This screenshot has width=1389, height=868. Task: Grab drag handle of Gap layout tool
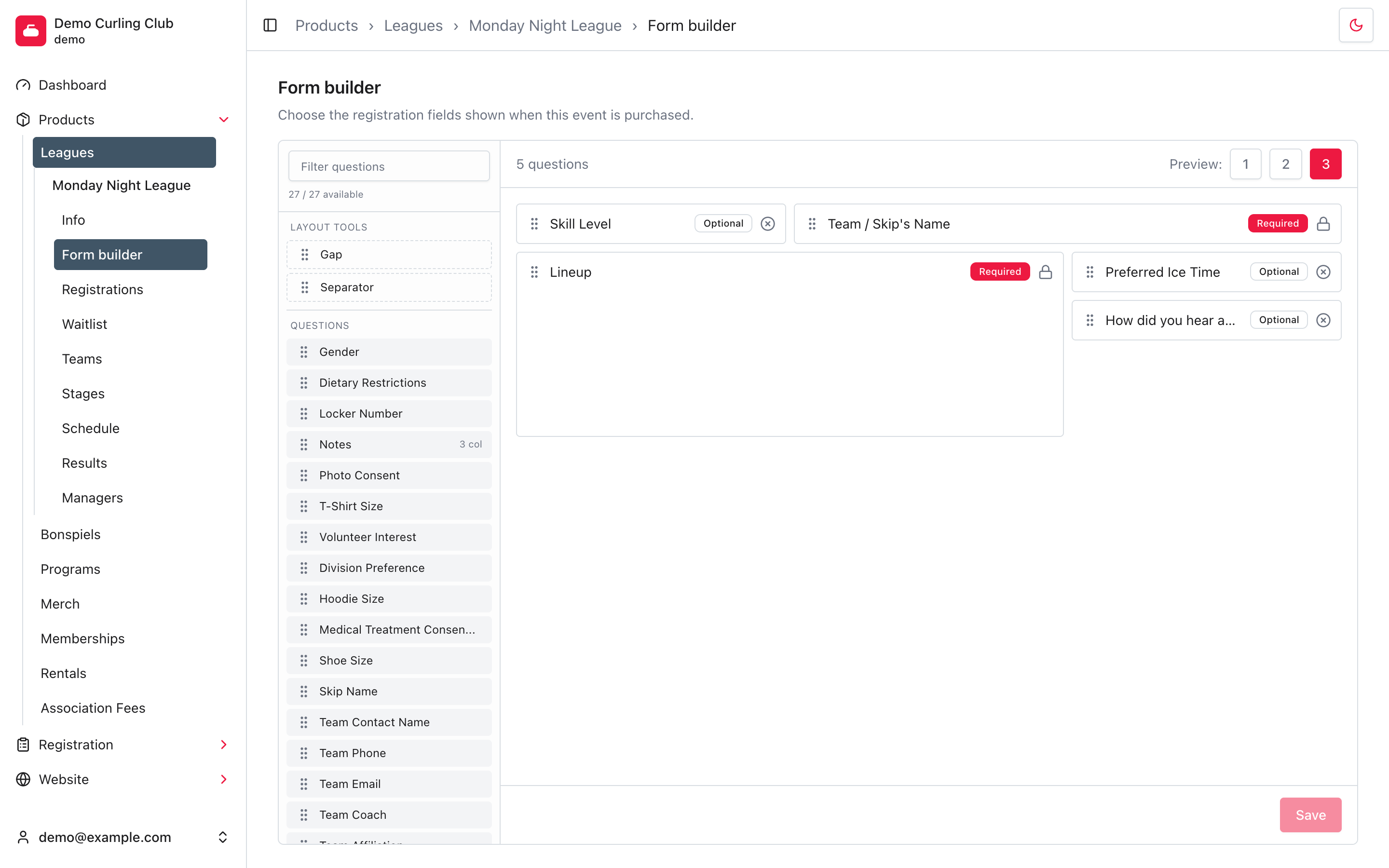[305, 254]
